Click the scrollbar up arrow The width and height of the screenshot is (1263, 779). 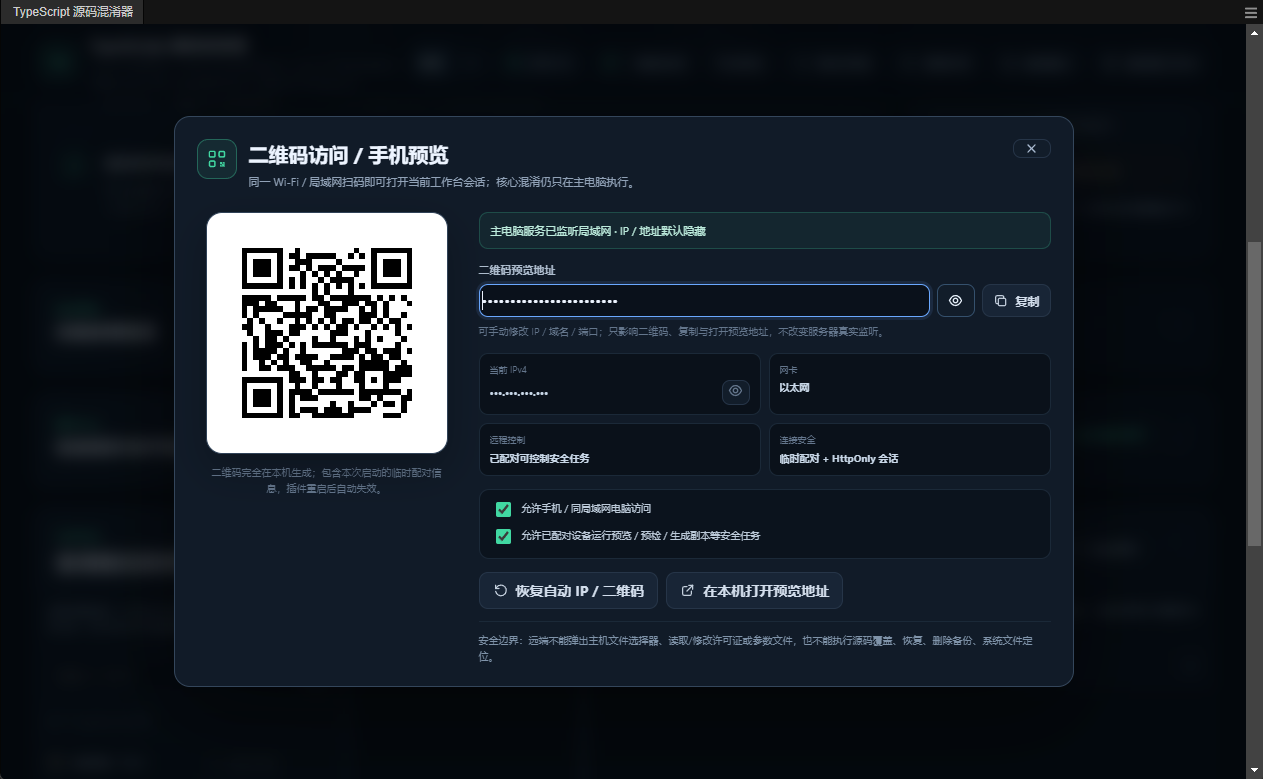(x=1254, y=32)
